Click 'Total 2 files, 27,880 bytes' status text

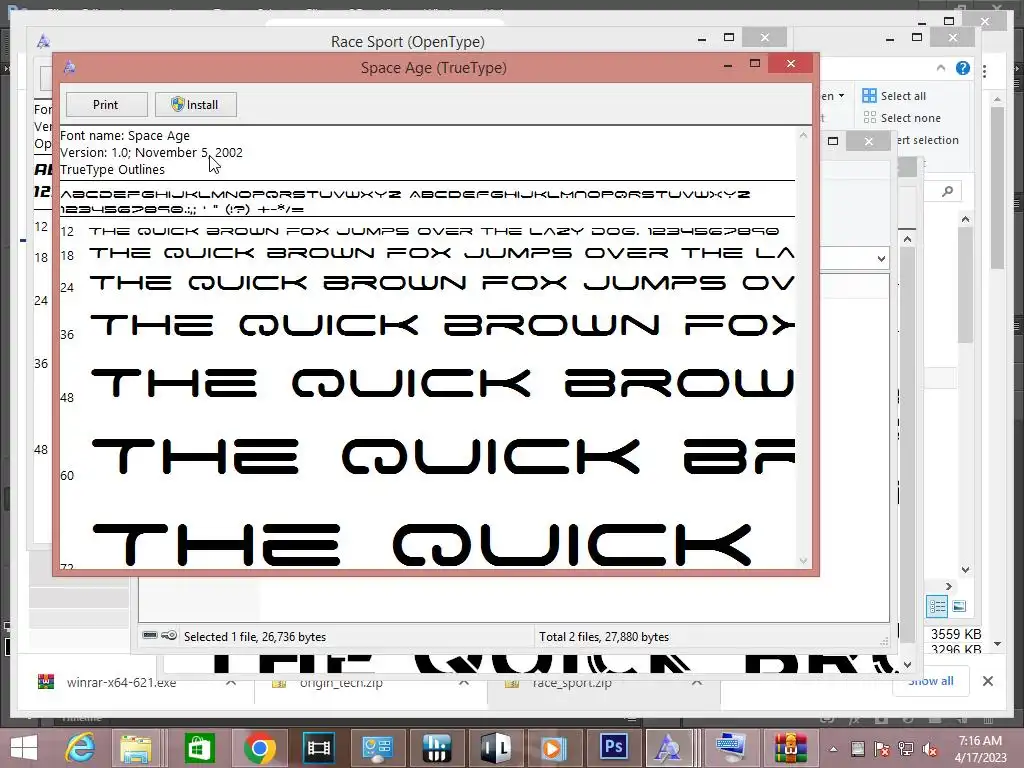coord(603,637)
